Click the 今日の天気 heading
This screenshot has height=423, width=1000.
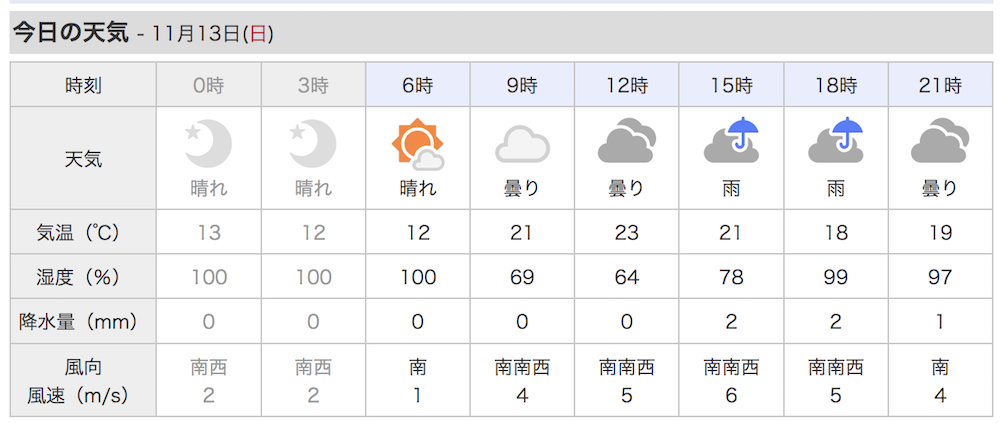click(x=71, y=32)
